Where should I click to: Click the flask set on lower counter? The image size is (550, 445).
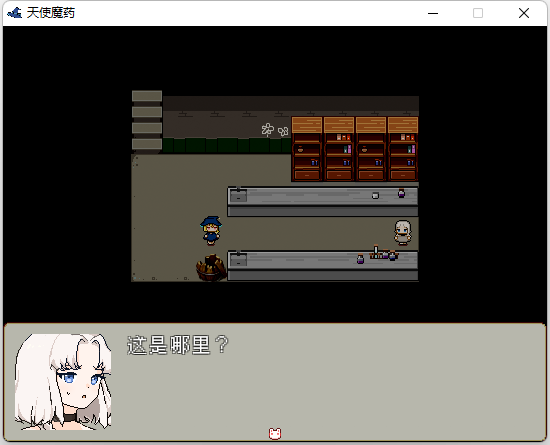384,253
